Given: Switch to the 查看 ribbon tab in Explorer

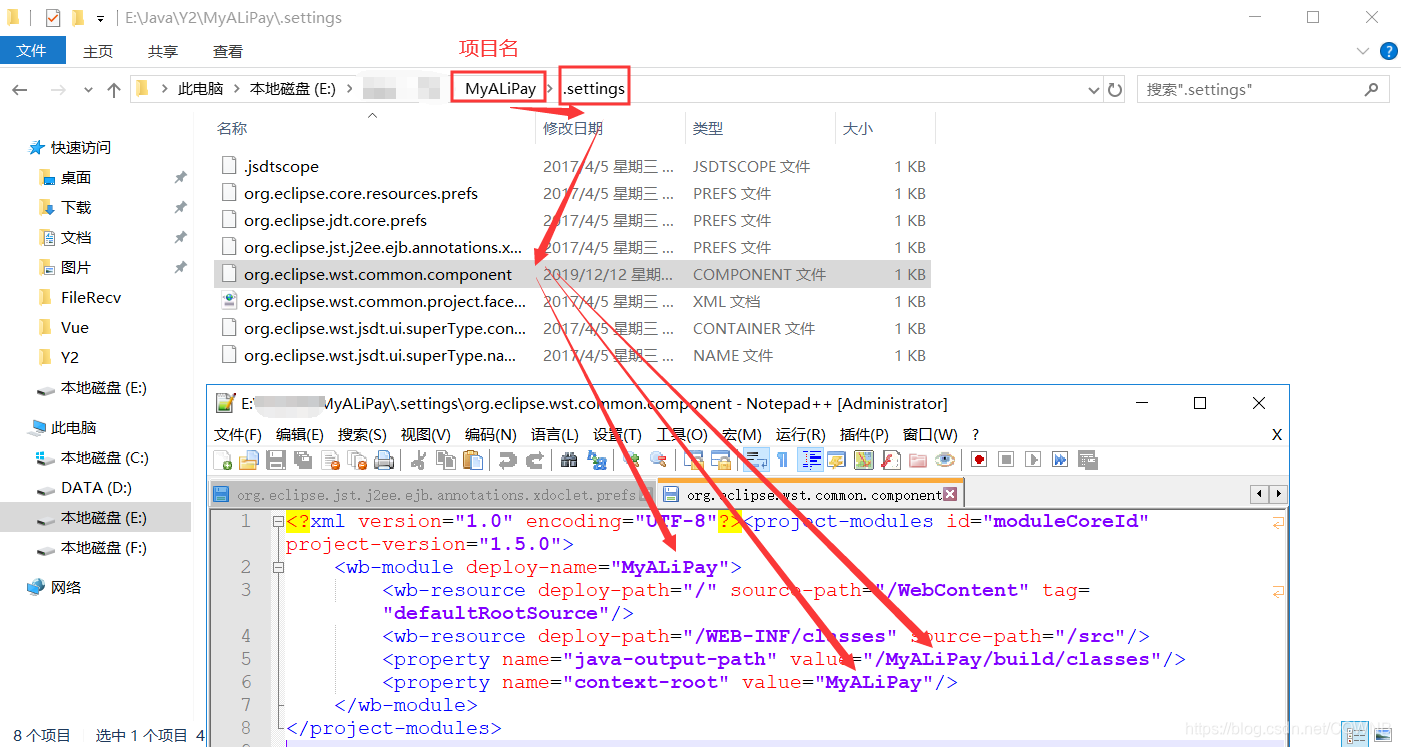Looking at the screenshot, I should tap(228, 51).
